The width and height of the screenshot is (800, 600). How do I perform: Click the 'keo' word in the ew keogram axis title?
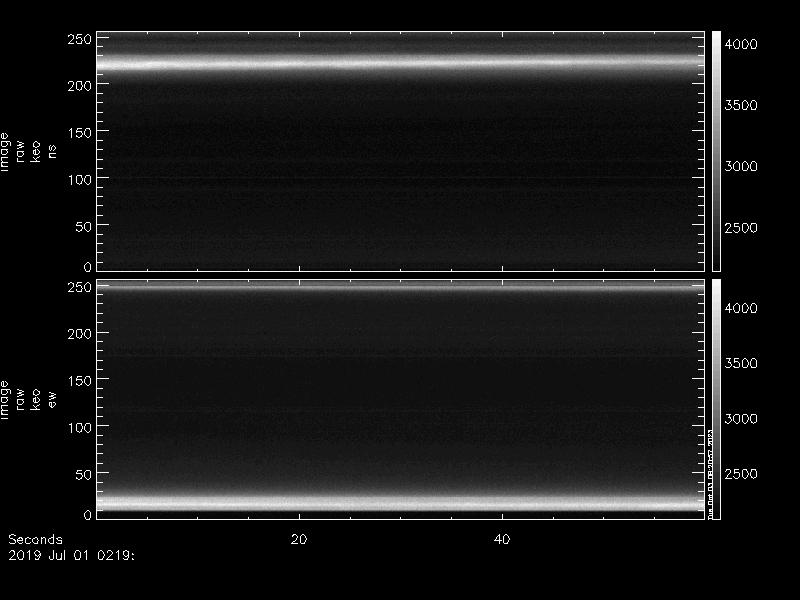[x=35, y=399]
